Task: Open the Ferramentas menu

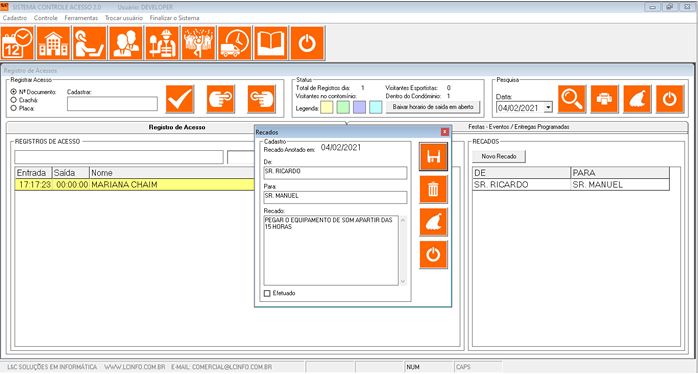Action: 81,18
